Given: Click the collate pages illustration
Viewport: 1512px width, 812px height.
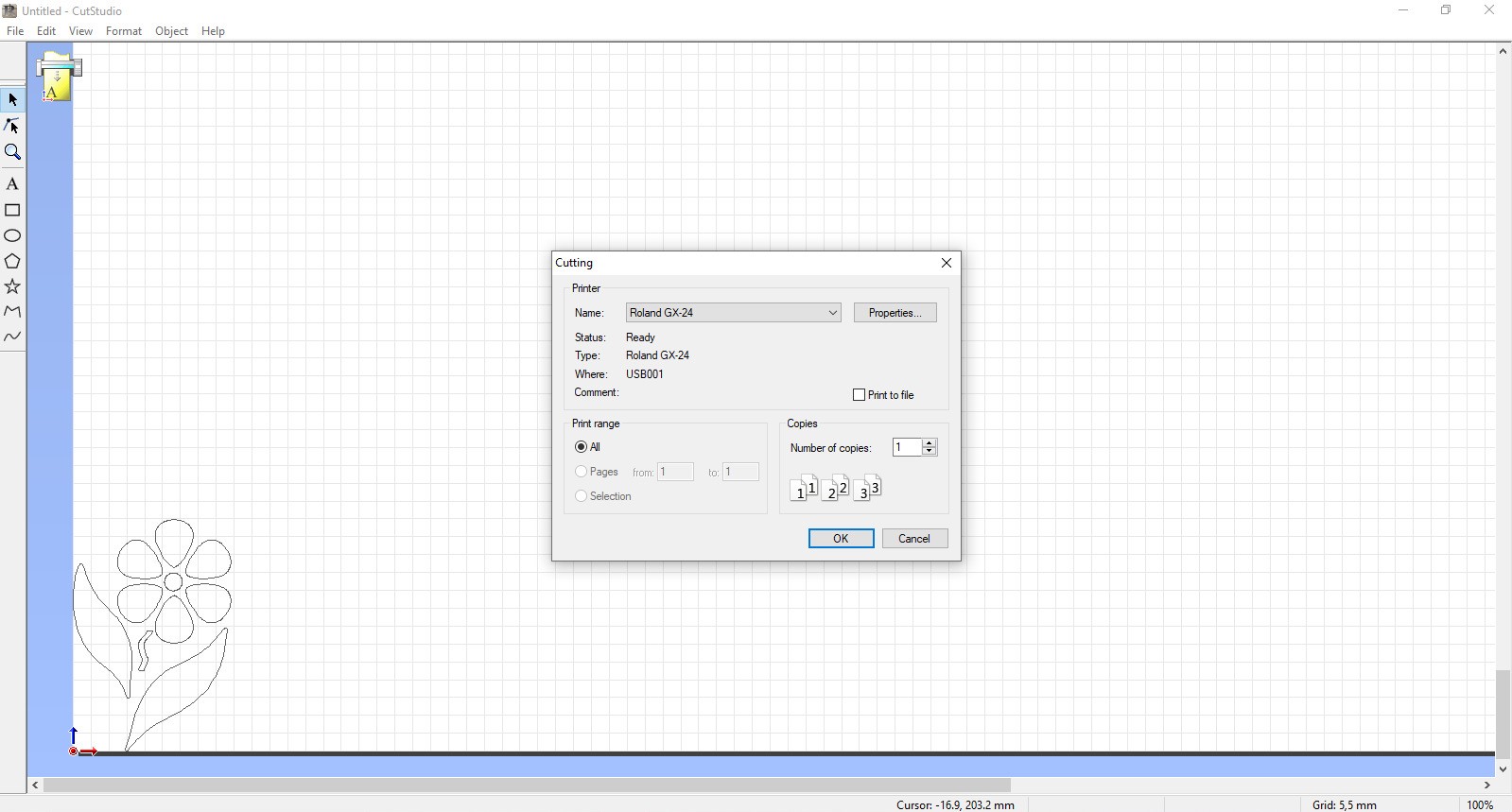Looking at the screenshot, I should click(836, 488).
